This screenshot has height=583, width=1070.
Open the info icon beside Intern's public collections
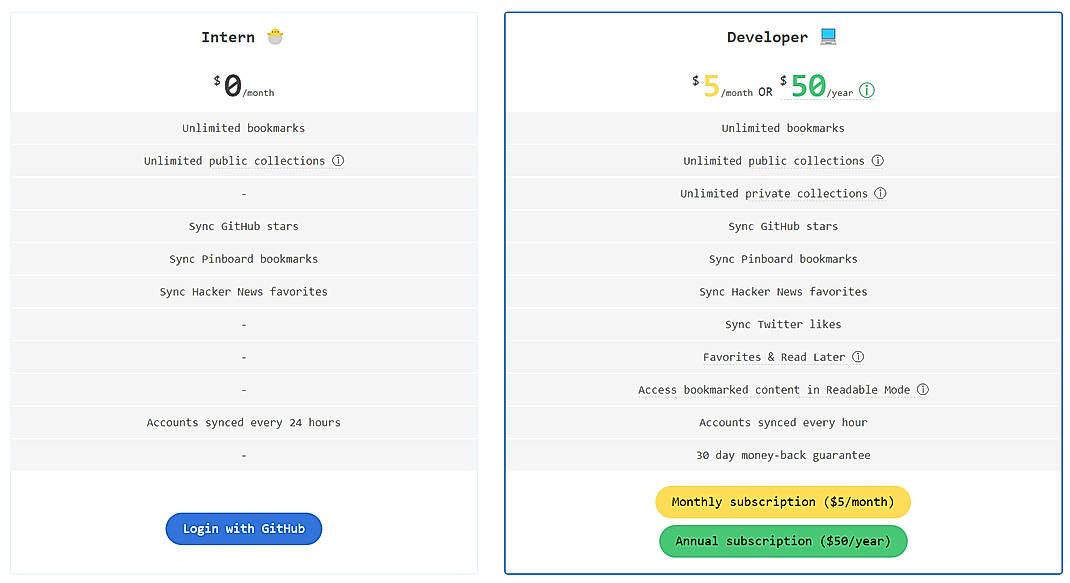tap(337, 160)
